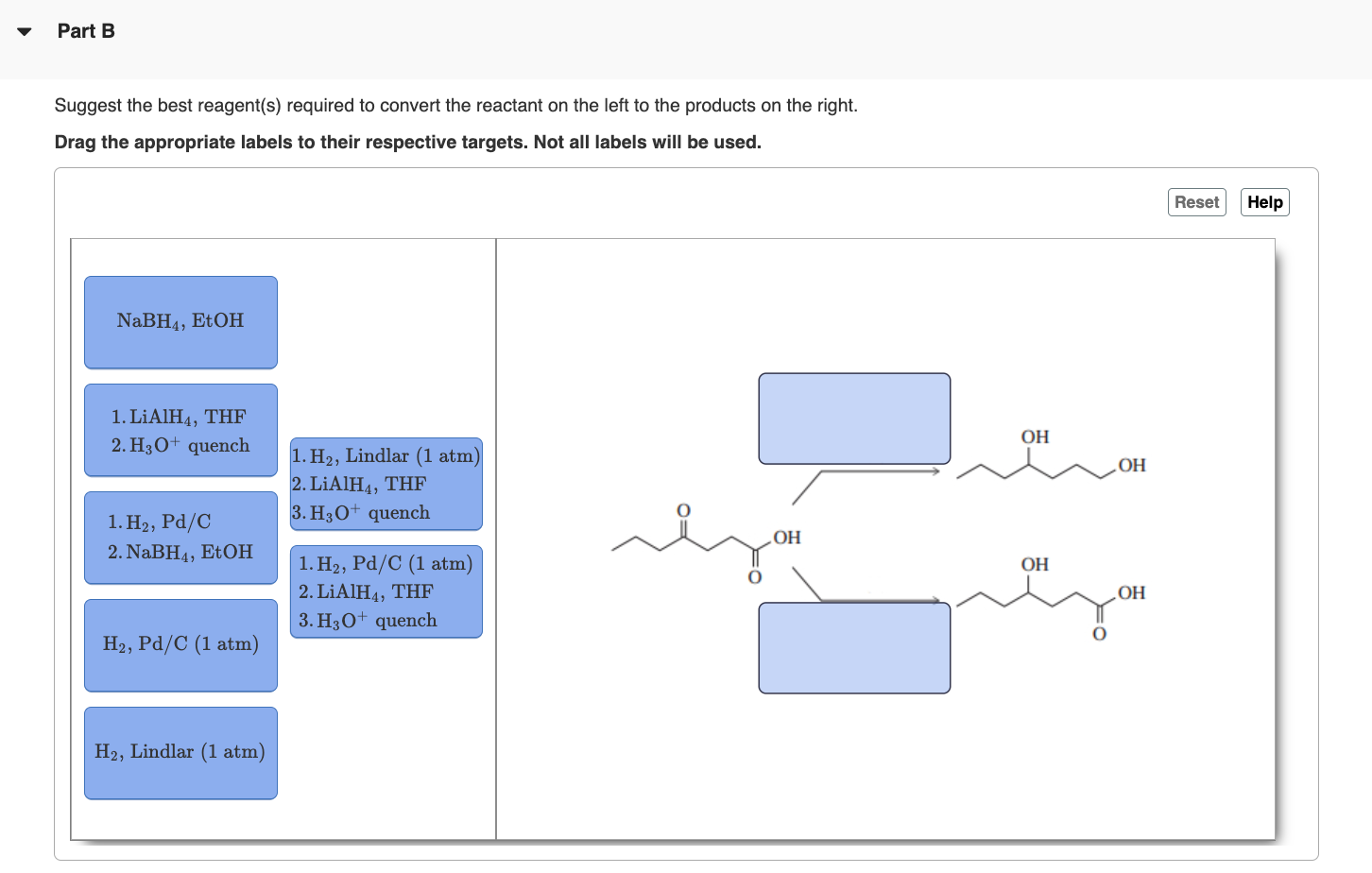
Task: Select the LiAlH4, THF with H3O+ quench label
Action: click(180, 430)
